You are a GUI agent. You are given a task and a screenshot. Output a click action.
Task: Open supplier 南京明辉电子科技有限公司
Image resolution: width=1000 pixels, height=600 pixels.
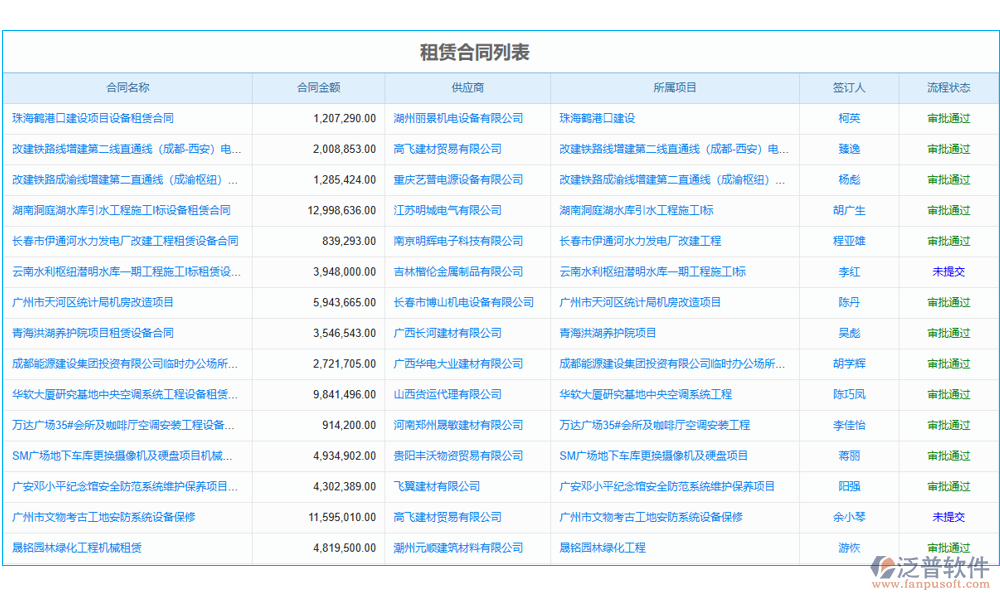(x=458, y=241)
